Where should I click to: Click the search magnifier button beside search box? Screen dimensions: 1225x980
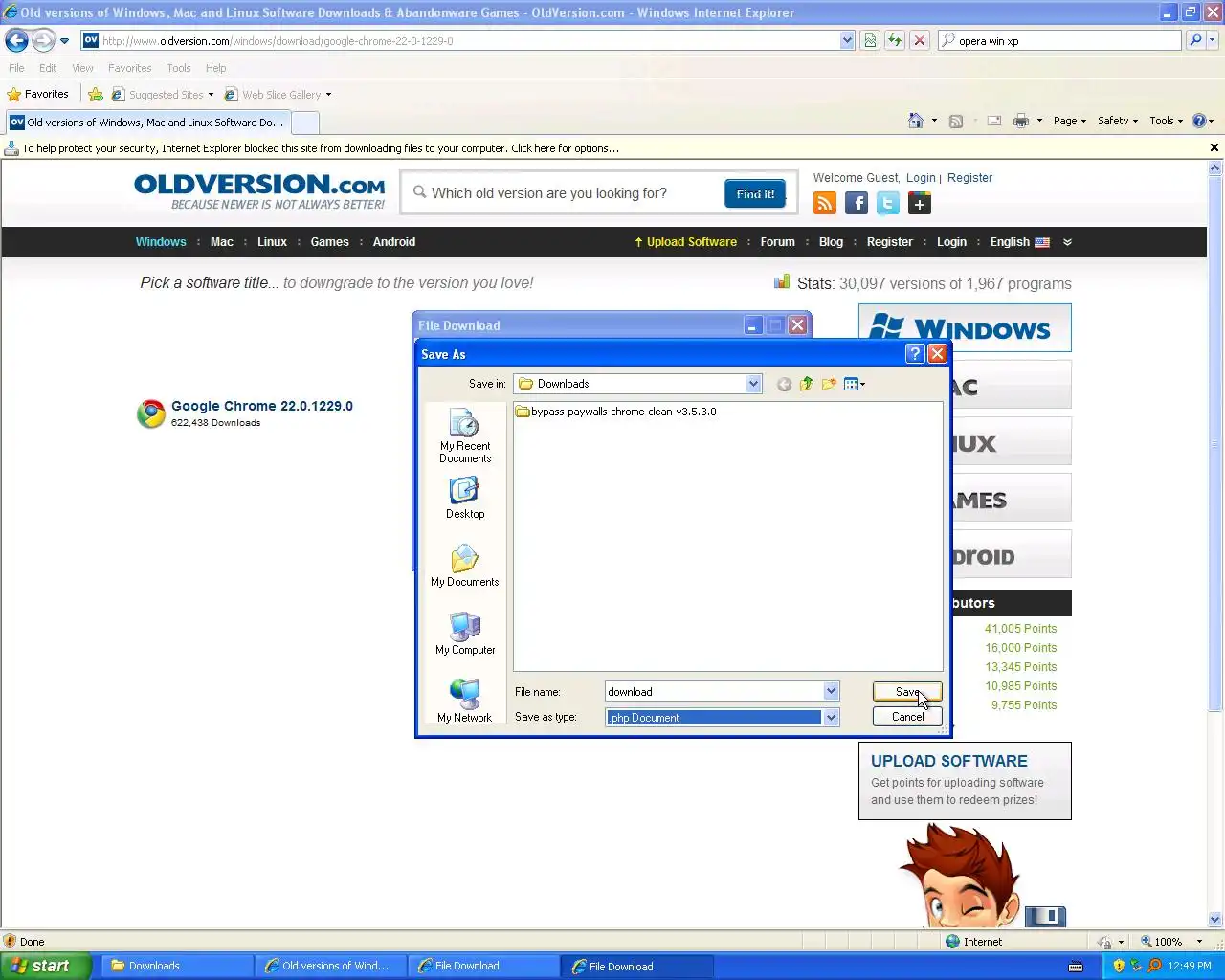point(1194,40)
